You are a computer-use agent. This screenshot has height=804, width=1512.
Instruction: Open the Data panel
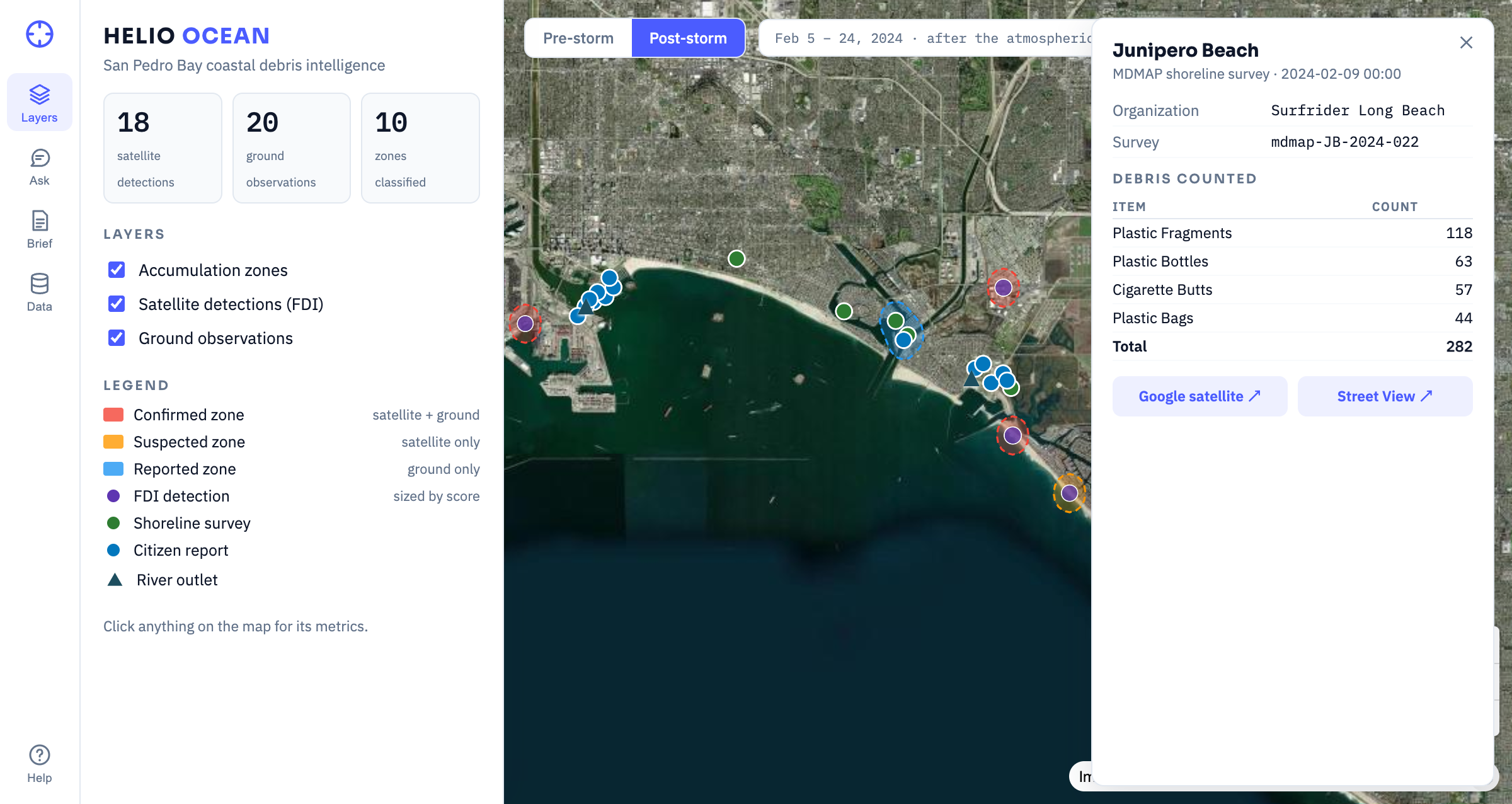click(x=39, y=292)
